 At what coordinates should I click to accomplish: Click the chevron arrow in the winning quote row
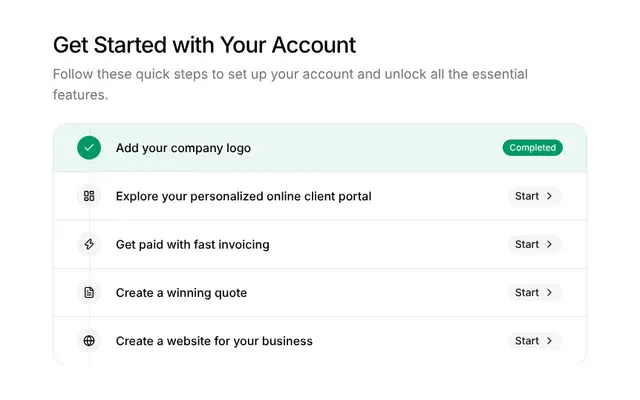point(549,292)
